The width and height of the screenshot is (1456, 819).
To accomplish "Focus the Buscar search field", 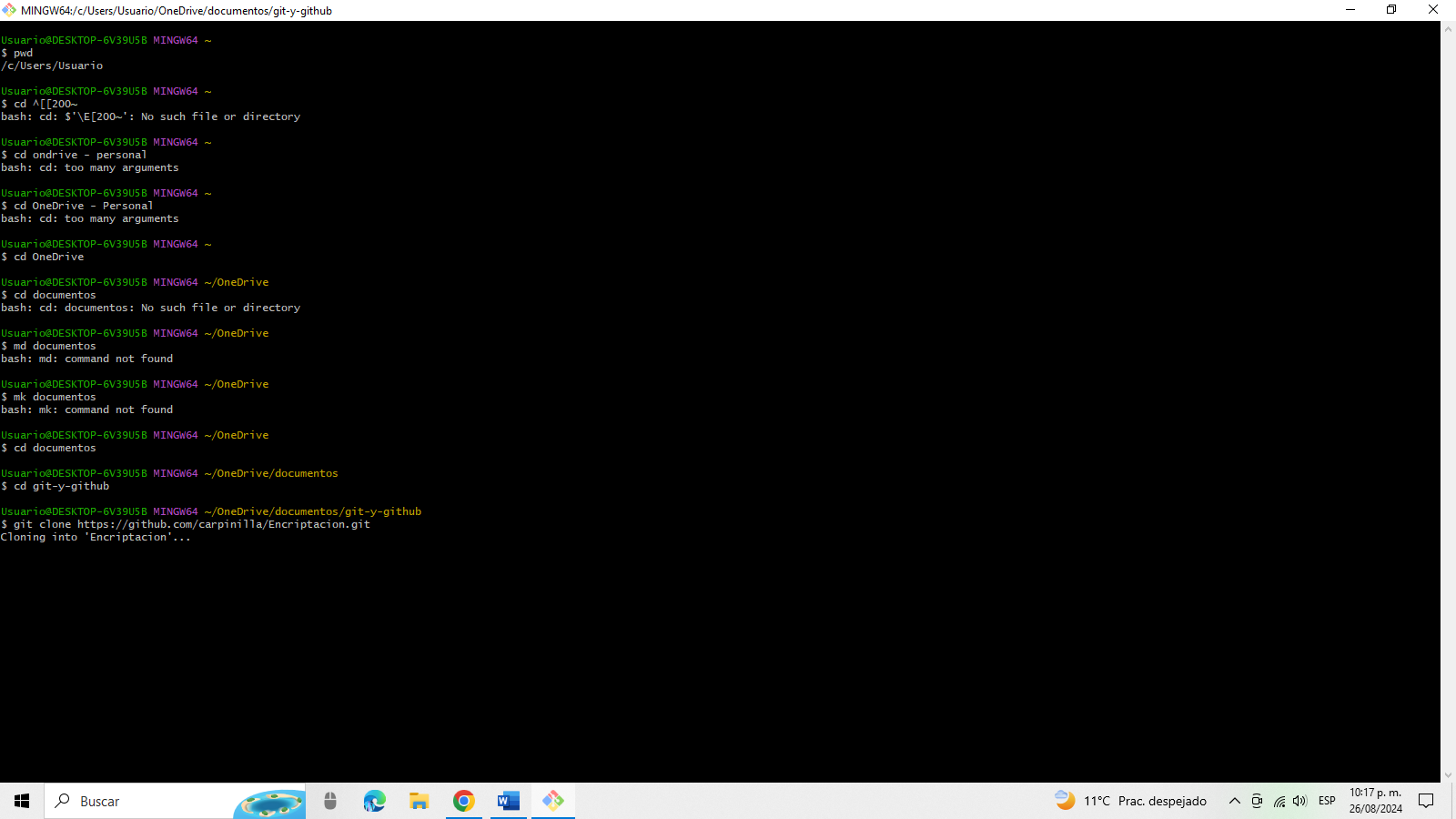I will 175,801.
